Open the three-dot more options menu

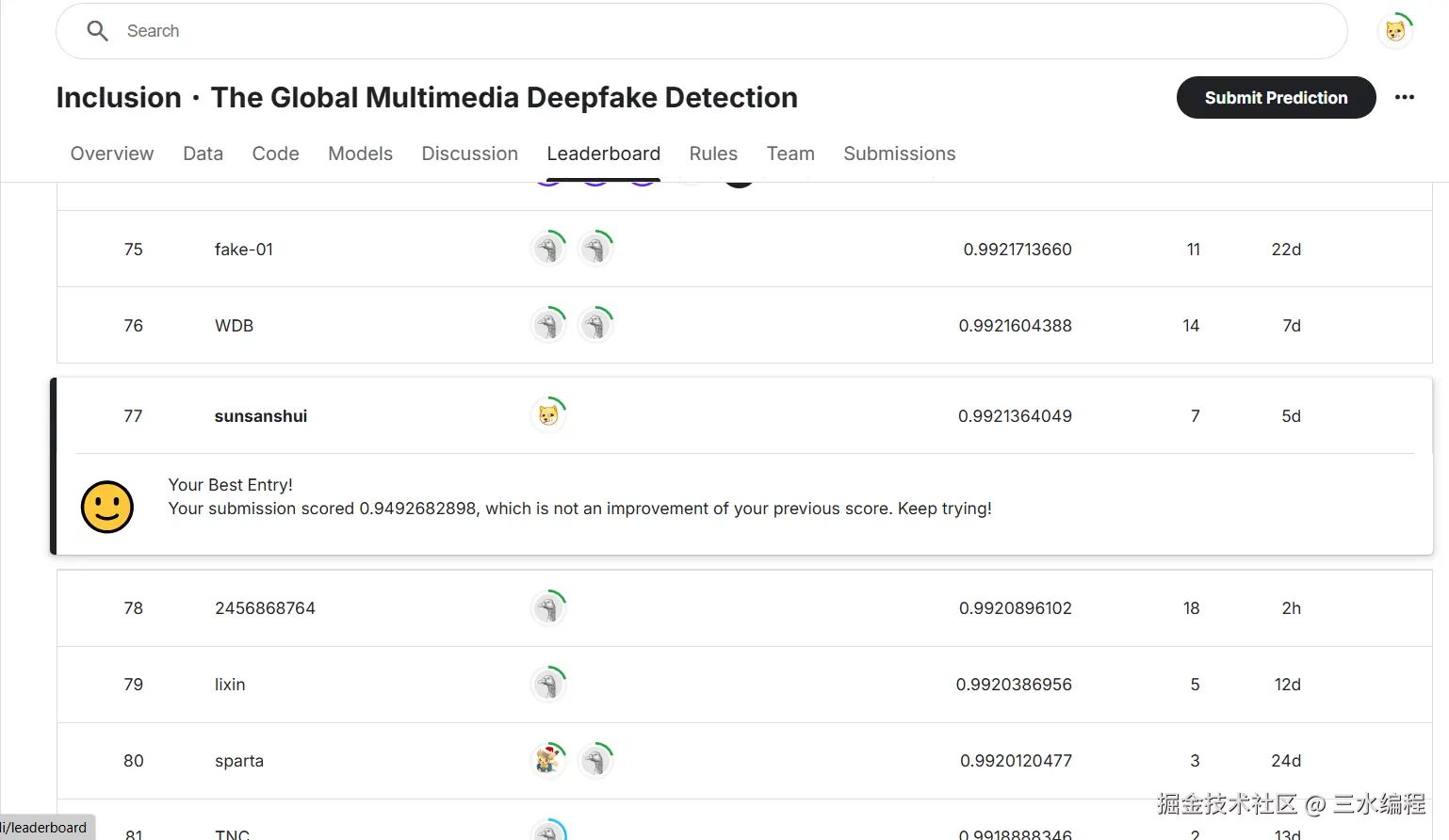1404,97
